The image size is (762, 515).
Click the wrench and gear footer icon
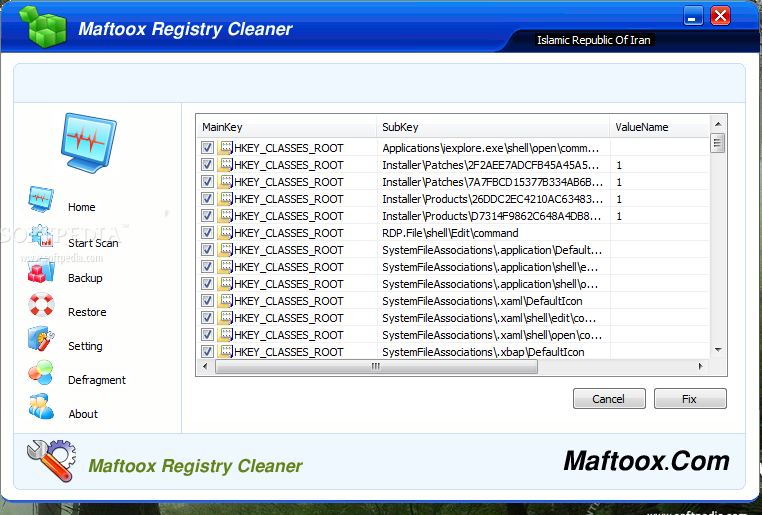(52, 461)
